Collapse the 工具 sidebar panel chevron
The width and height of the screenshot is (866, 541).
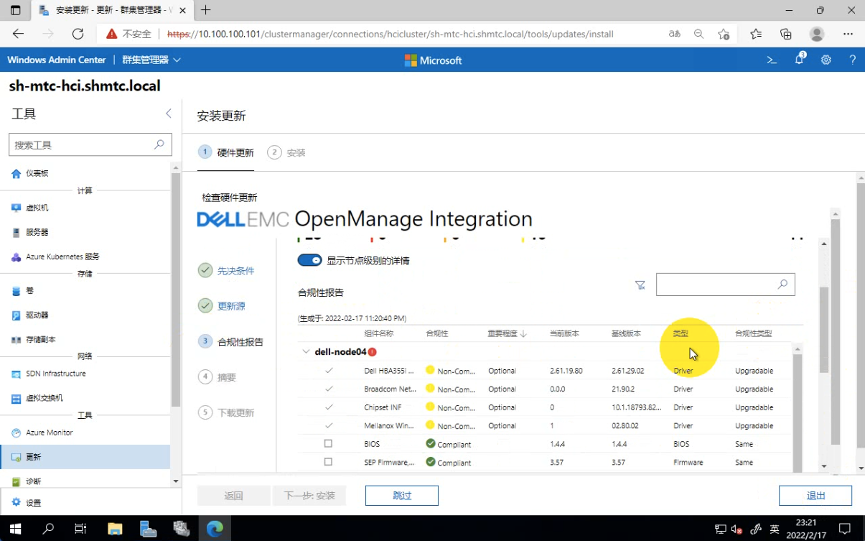(168, 114)
